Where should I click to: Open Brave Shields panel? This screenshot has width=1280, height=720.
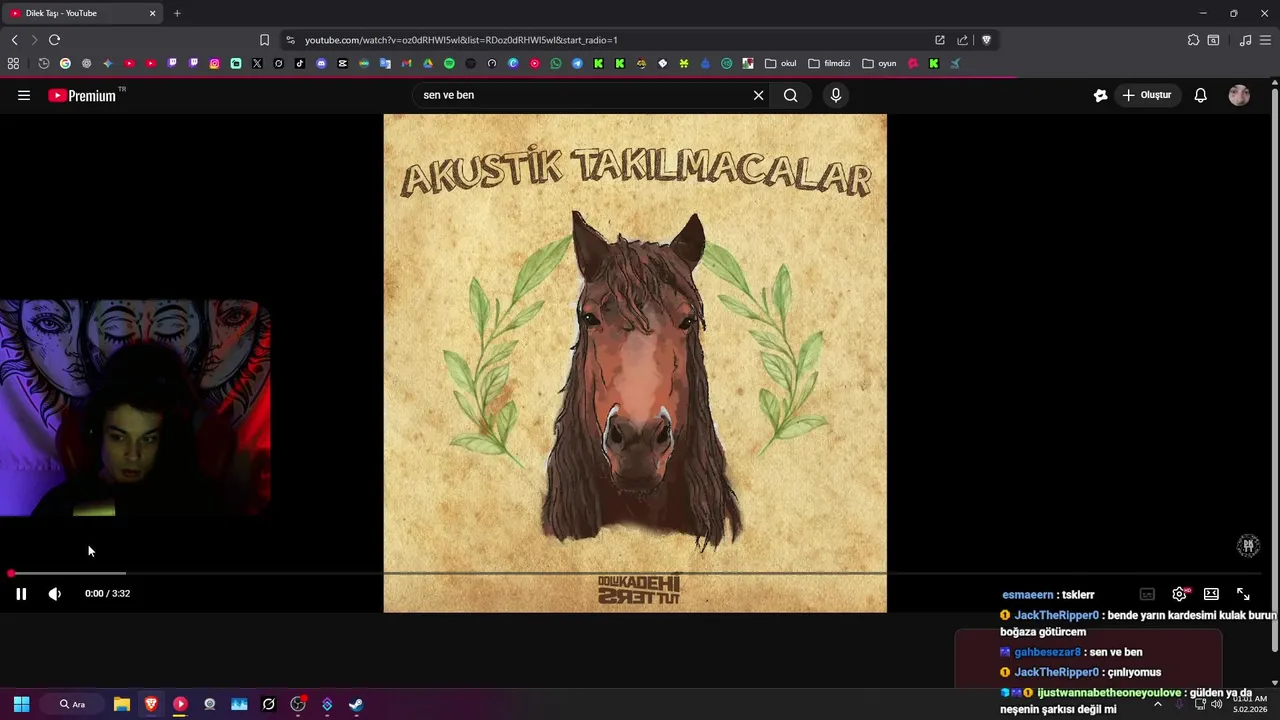[986, 40]
